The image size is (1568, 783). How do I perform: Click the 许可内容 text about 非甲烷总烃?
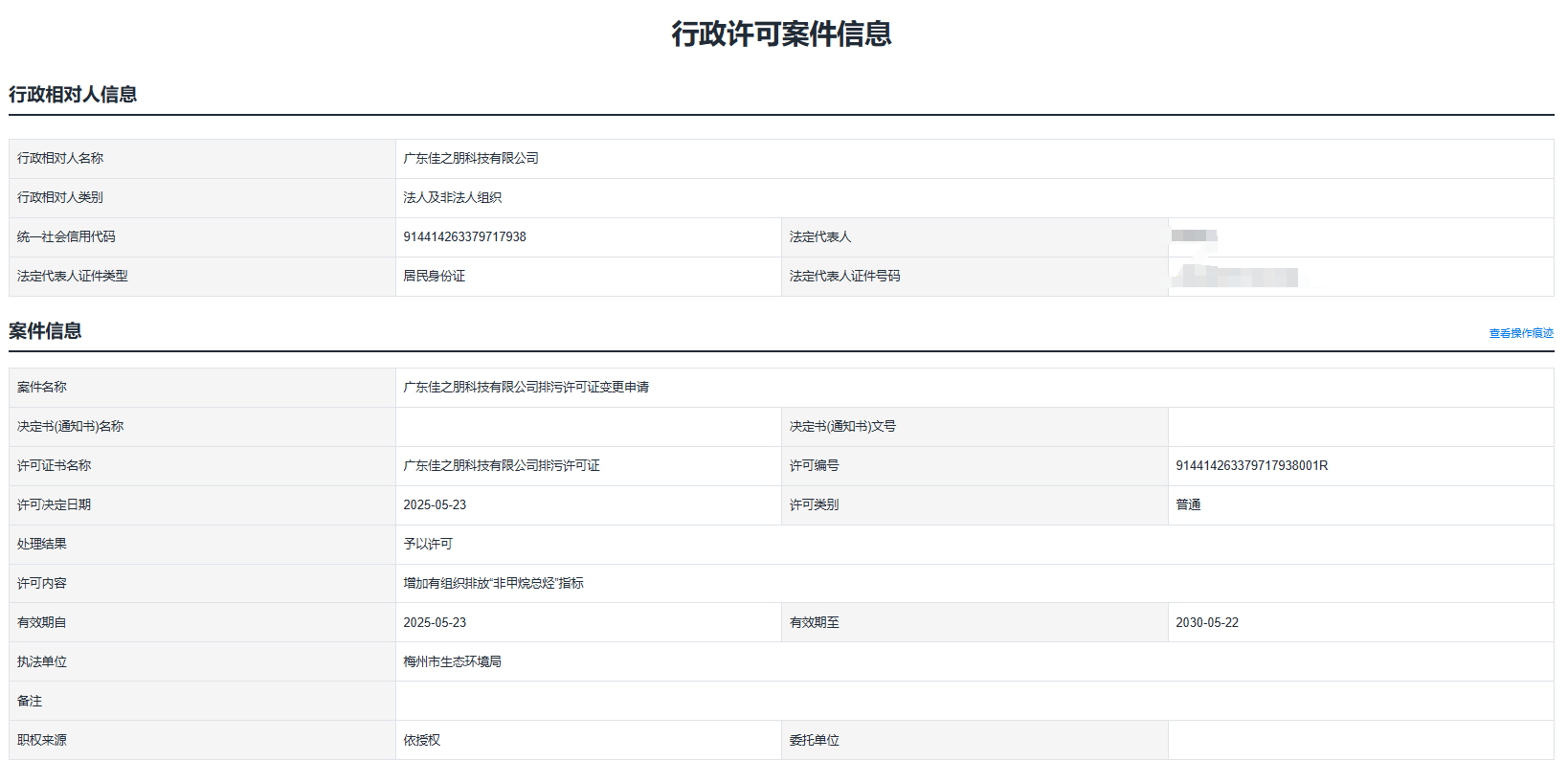point(493,584)
